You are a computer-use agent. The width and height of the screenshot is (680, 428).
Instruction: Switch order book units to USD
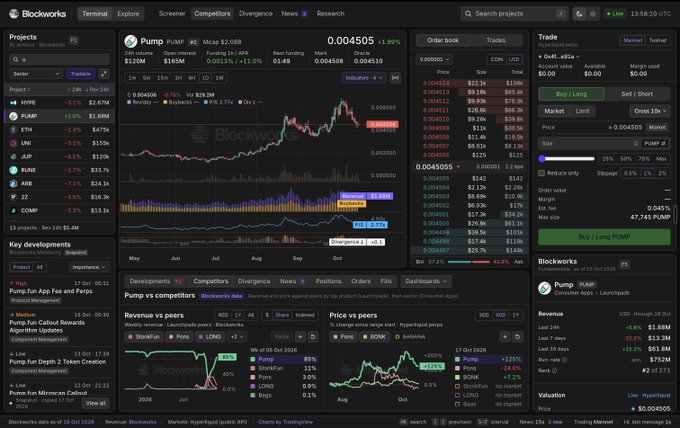514,59
